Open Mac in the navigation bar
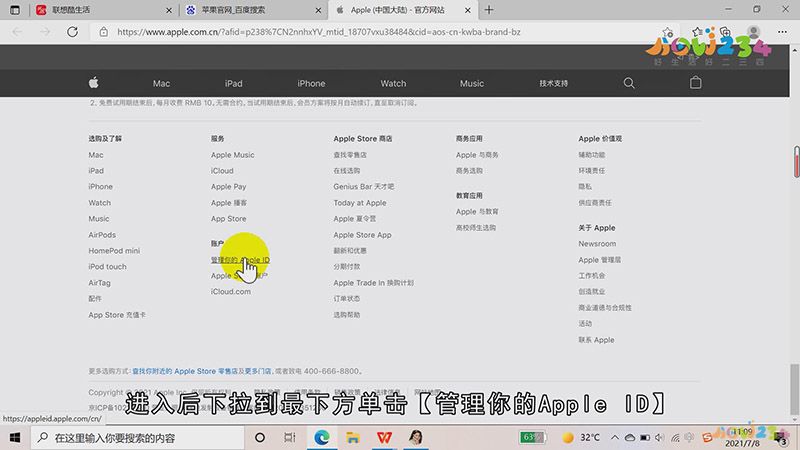 pos(161,83)
